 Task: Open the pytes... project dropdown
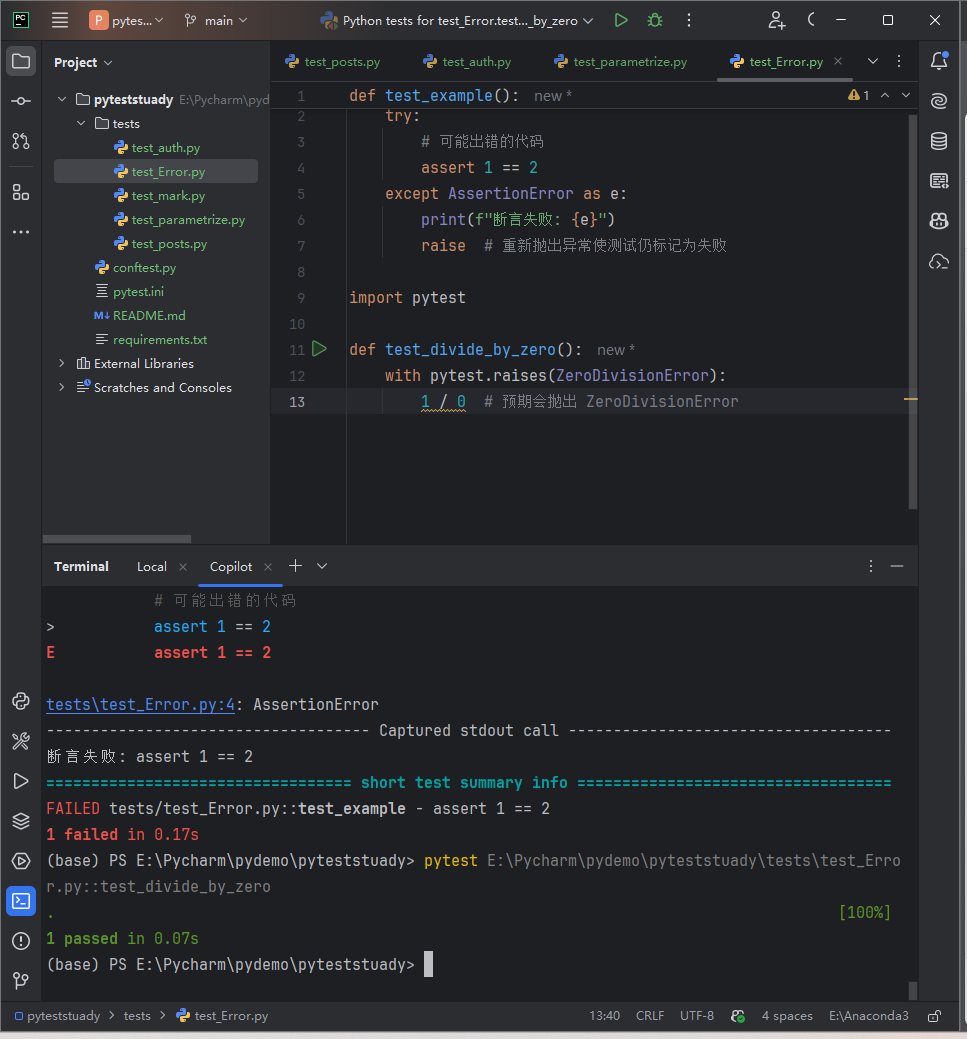point(126,21)
